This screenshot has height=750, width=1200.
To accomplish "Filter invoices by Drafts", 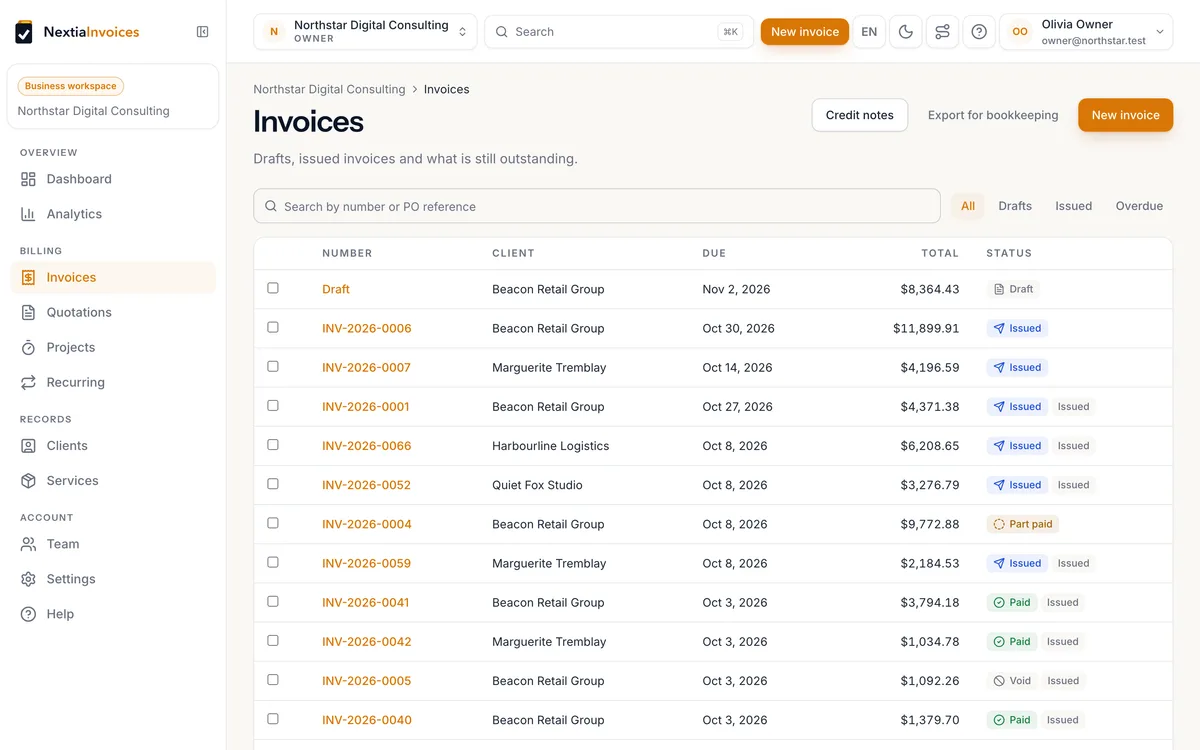I will (1015, 206).
